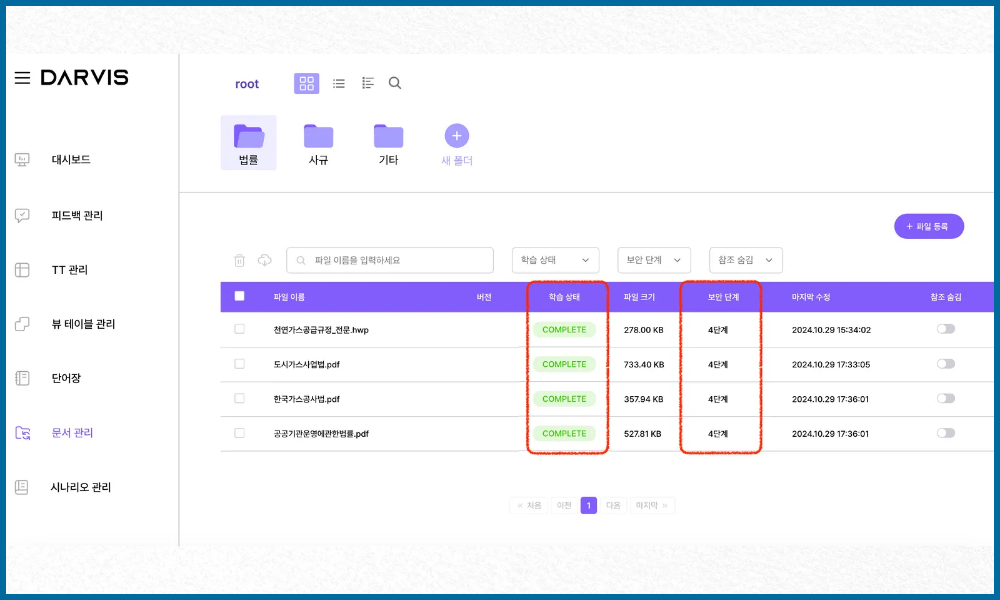This screenshot has width=1000, height=600.
Task: Open search with the magnifier icon
Action: (x=395, y=83)
